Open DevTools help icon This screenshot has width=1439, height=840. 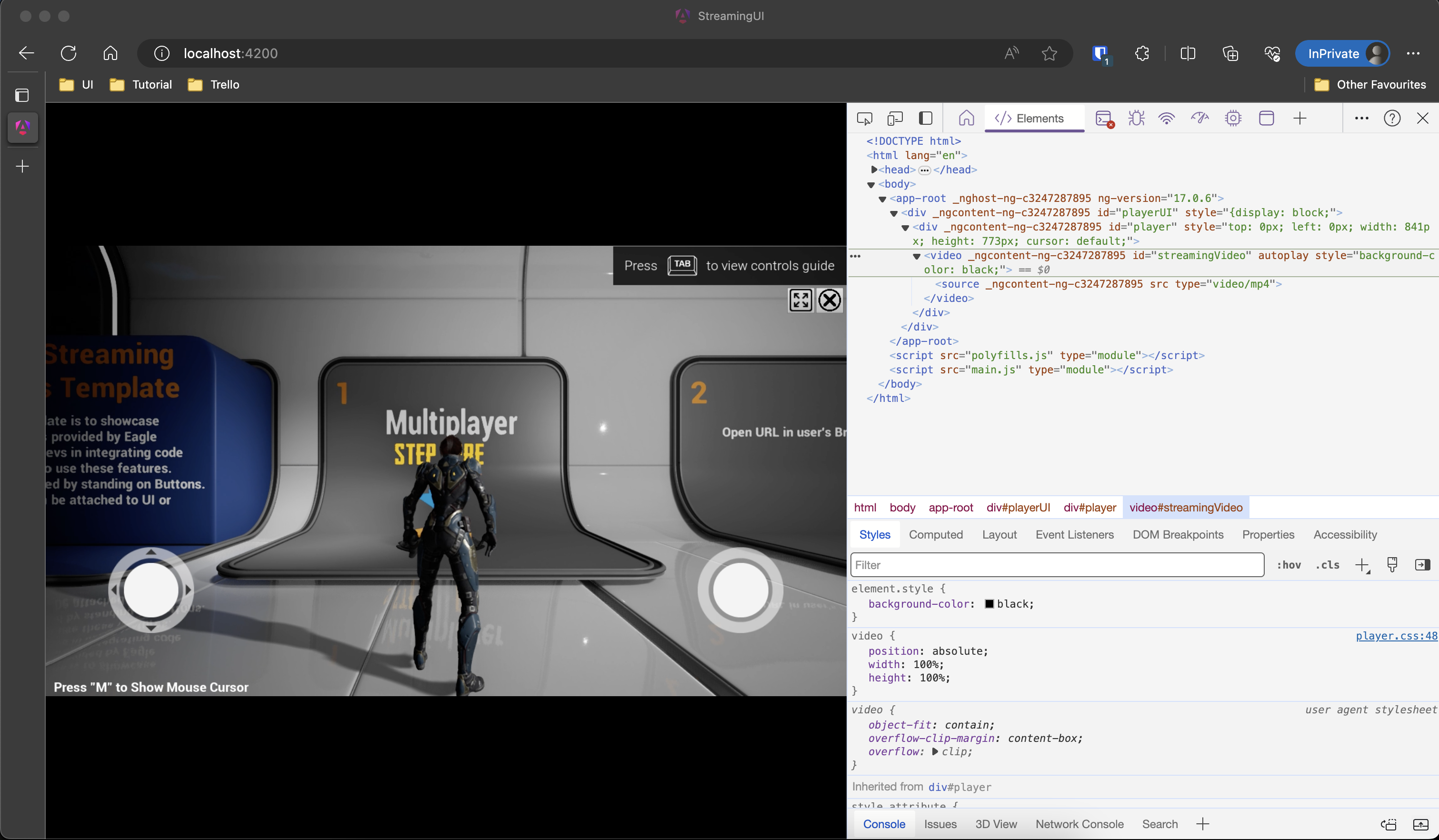pos(1392,118)
